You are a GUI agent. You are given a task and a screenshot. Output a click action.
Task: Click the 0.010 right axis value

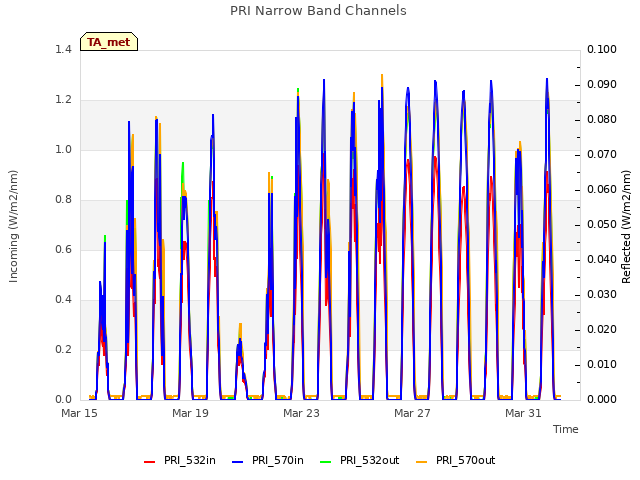point(602,364)
